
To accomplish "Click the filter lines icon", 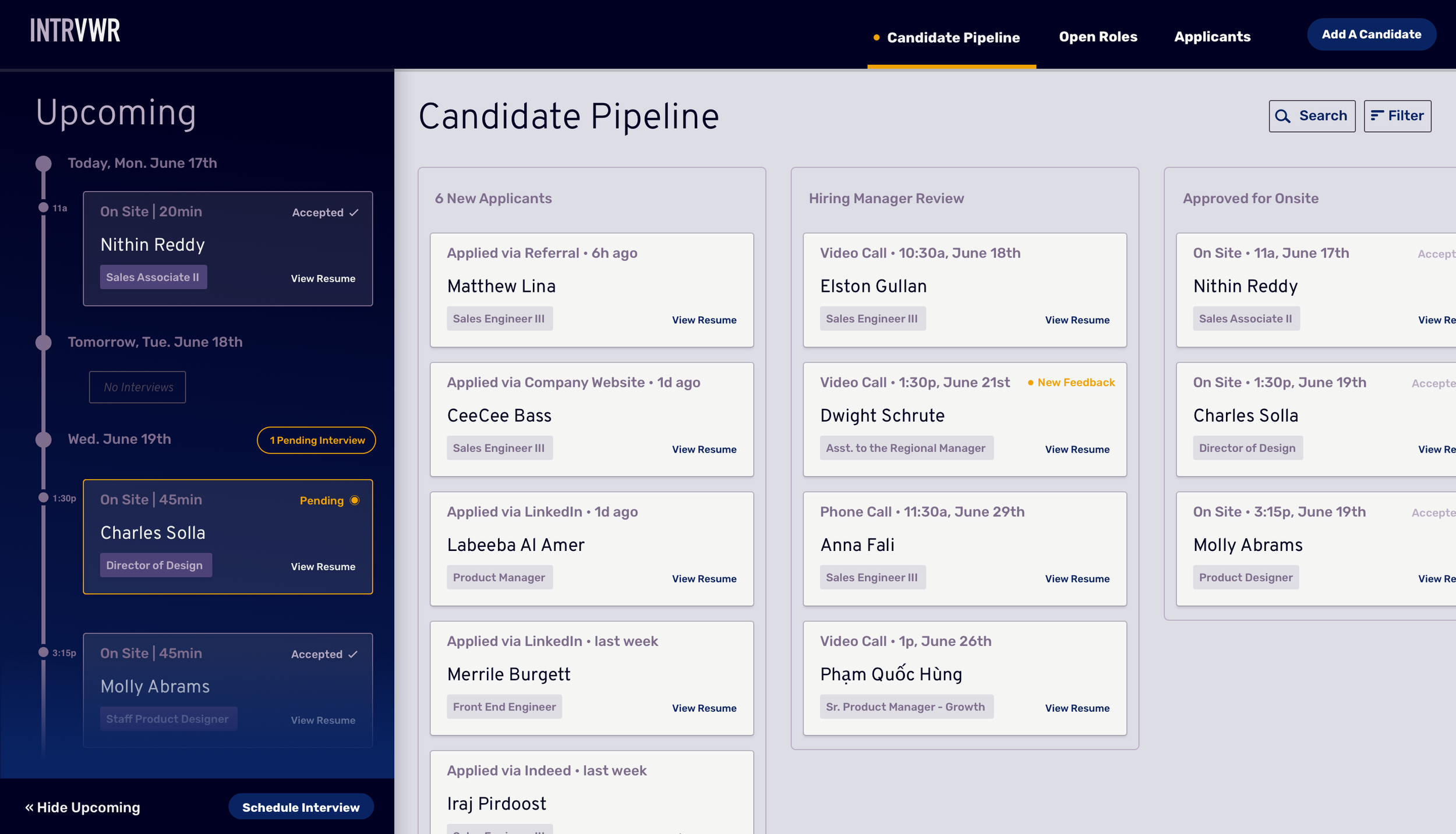I will (1377, 115).
